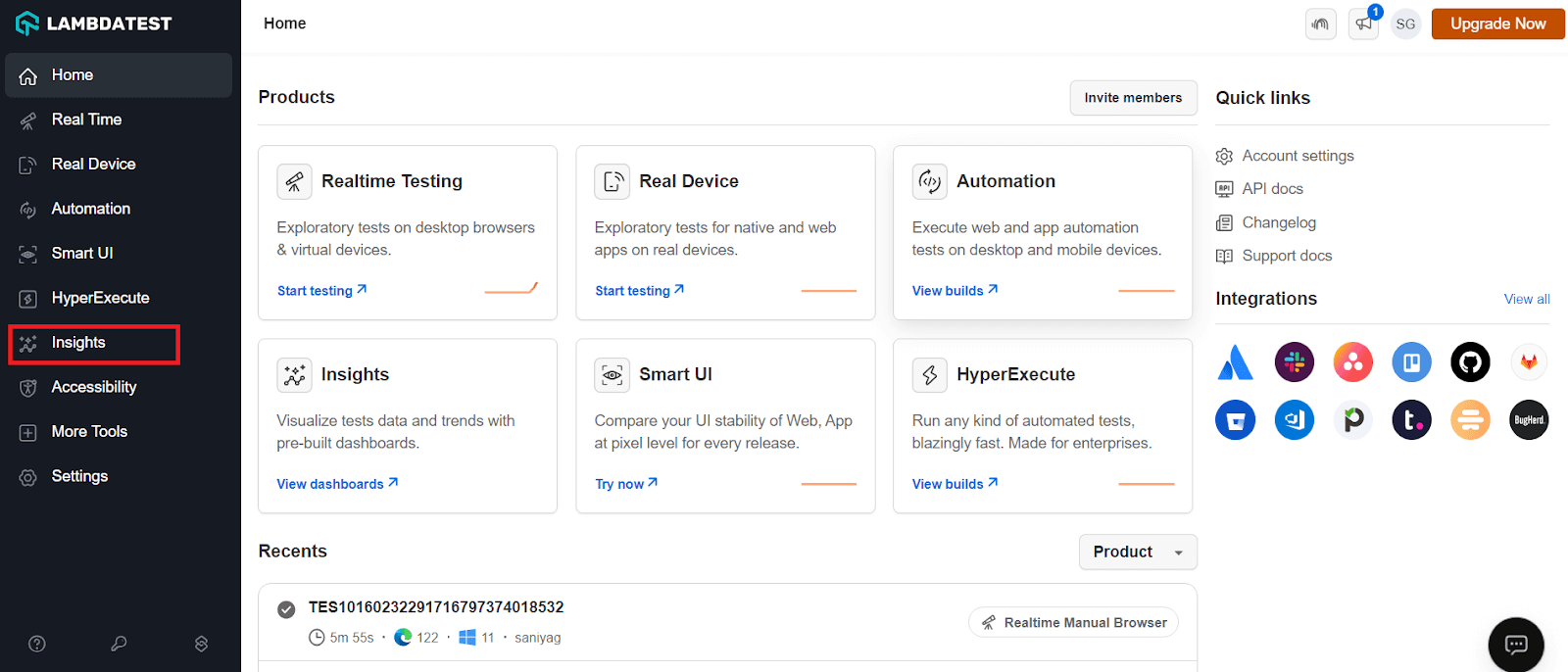This screenshot has width=1568, height=672.
Task: Click the Asana integration icon
Action: [1352, 362]
